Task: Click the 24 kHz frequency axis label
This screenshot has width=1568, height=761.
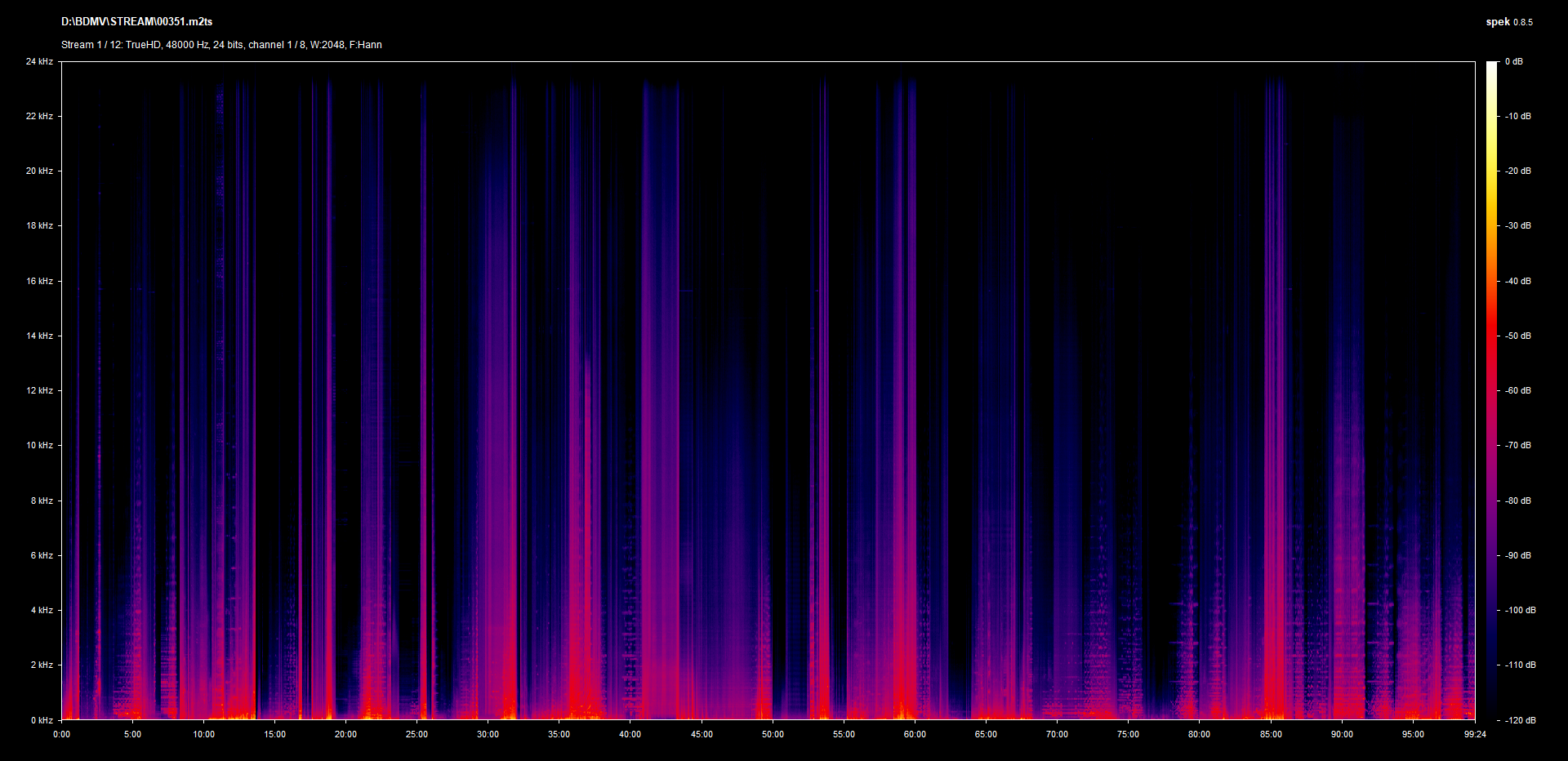Action: (39, 62)
